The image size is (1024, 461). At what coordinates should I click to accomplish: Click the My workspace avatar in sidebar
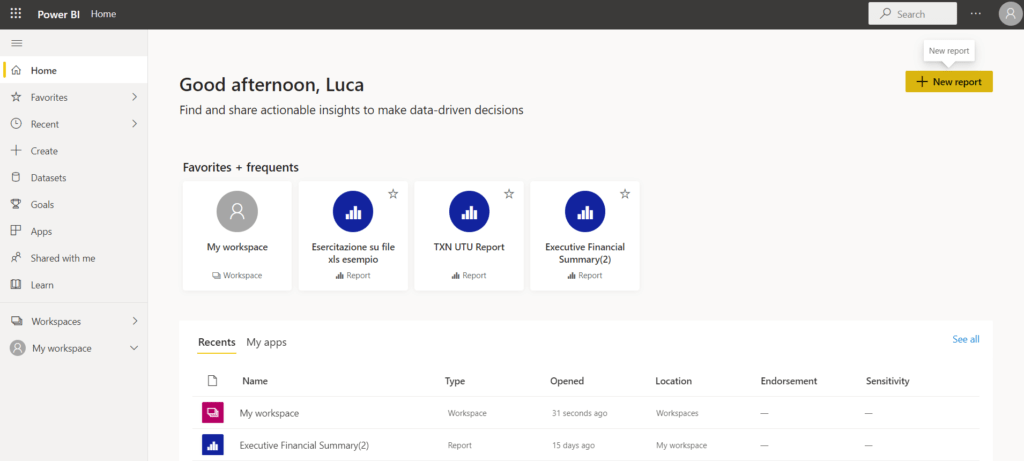coord(18,348)
